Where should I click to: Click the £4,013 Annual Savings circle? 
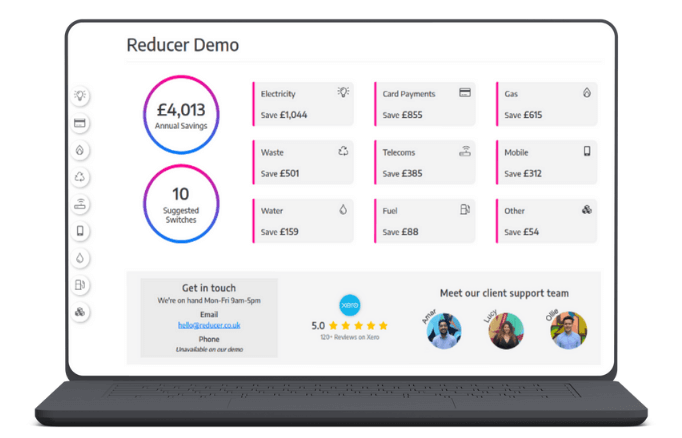tap(181, 115)
